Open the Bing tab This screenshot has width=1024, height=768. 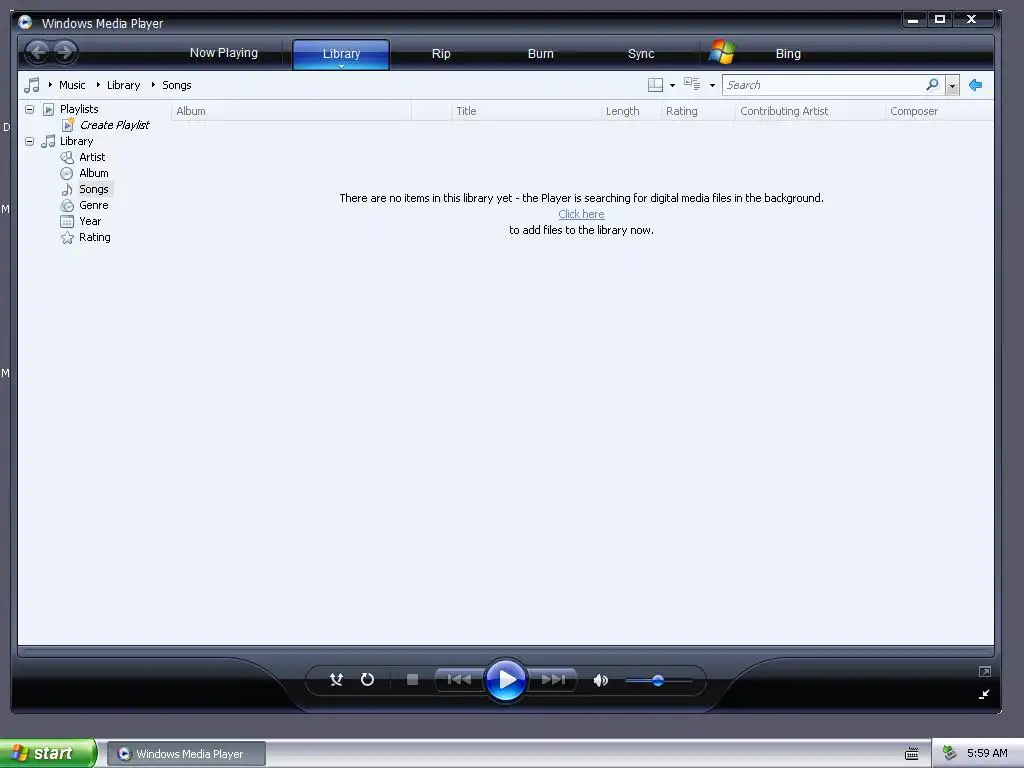coord(788,54)
